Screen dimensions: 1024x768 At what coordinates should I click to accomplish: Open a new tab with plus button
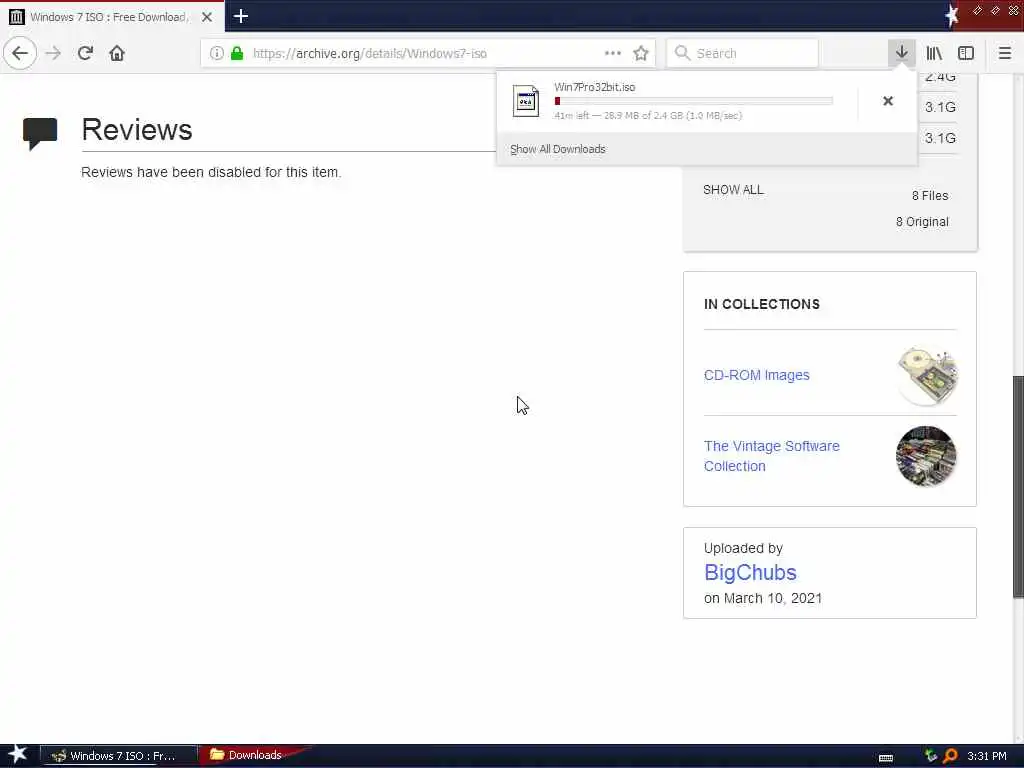click(240, 16)
